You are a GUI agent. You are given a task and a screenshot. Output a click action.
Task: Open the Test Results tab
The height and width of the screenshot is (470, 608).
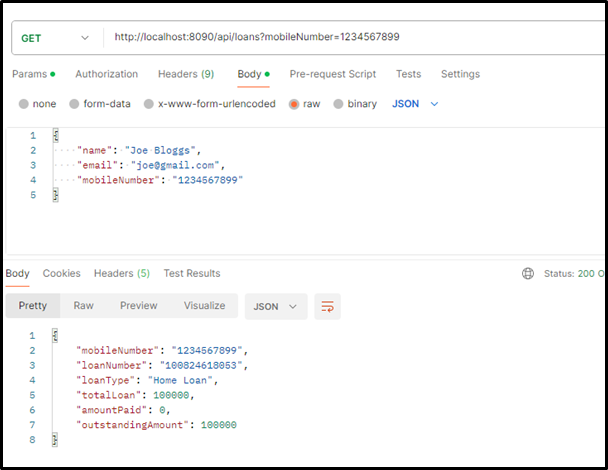192,273
